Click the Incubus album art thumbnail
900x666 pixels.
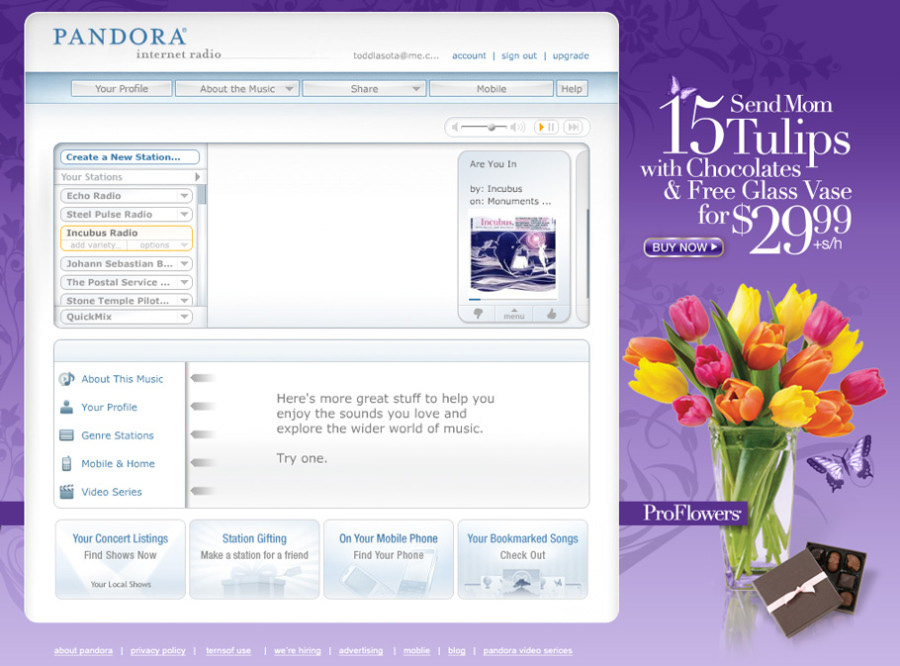[x=513, y=254]
